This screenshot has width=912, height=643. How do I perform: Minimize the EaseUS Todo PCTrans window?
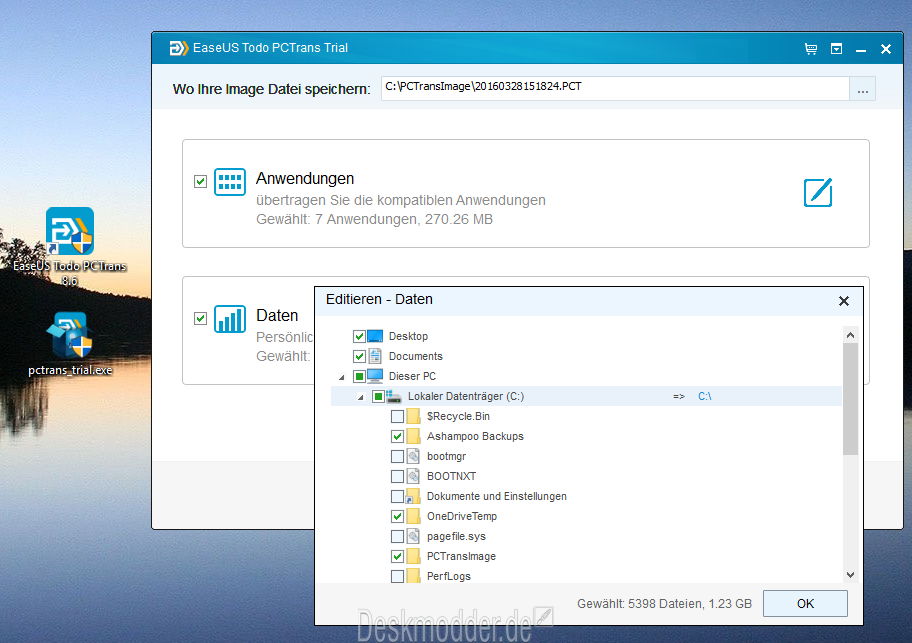[861, 49]
